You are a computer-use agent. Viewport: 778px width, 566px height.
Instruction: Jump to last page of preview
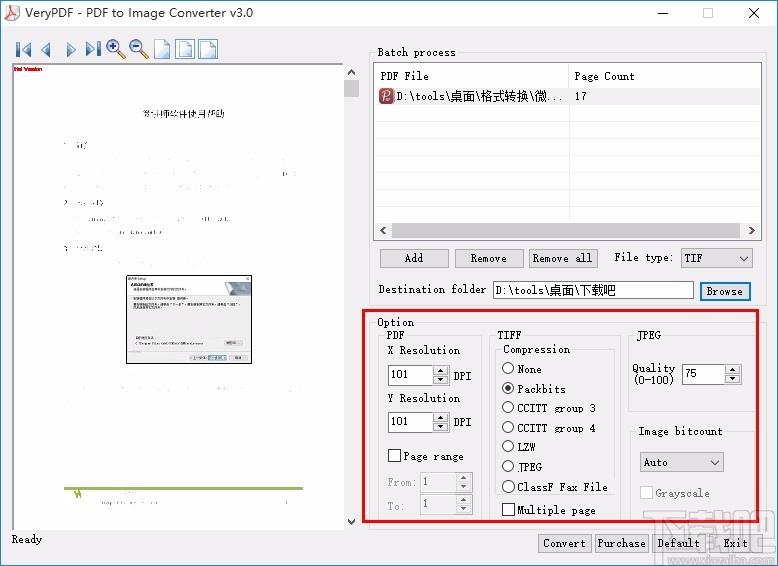point(93,50)
